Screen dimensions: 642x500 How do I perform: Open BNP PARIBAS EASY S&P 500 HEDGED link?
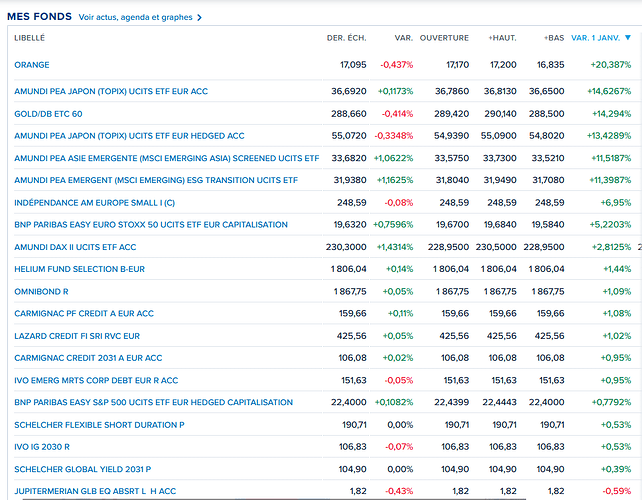(154, 402)
